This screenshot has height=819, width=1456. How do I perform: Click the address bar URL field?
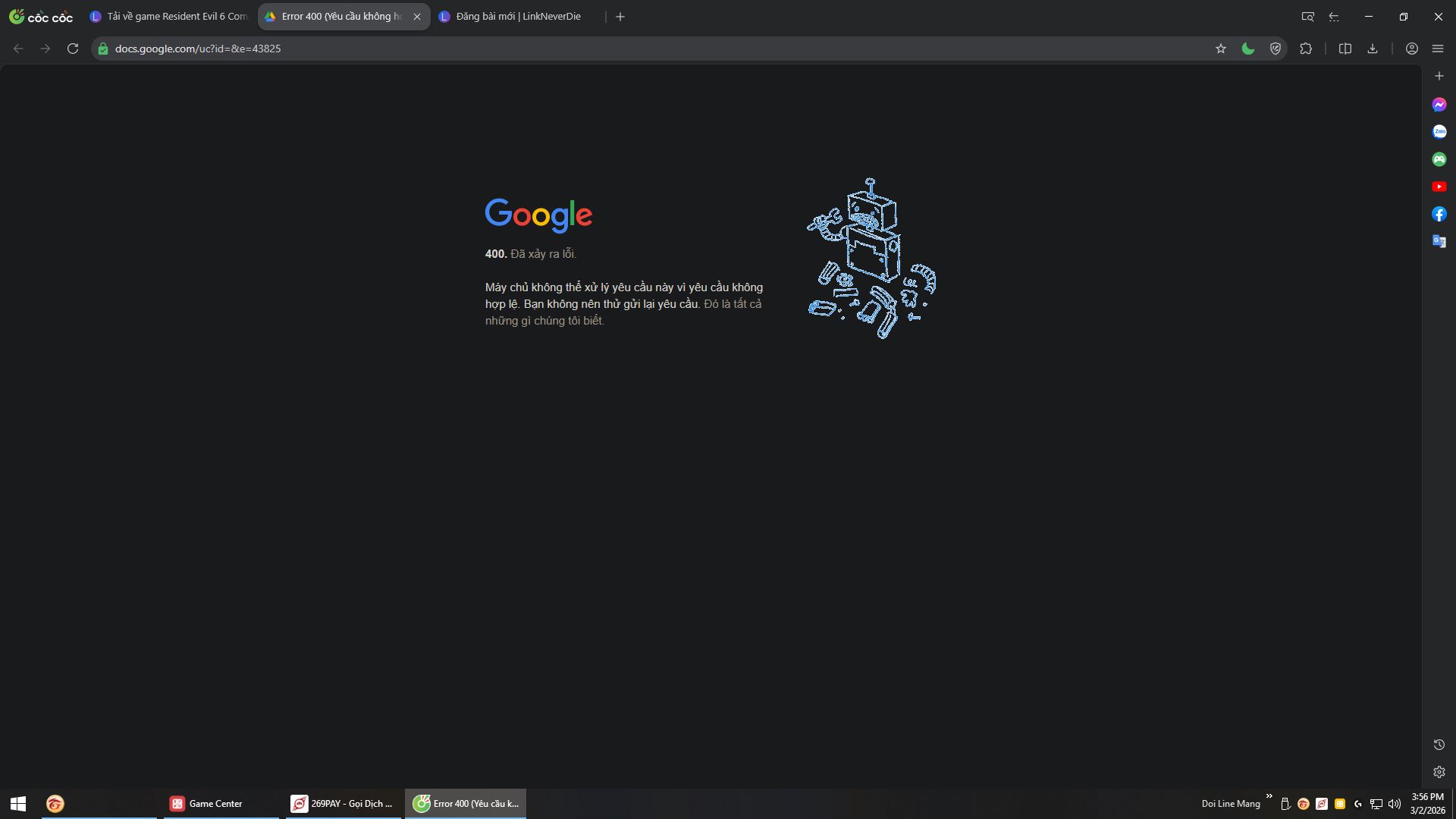click(607, 49)
